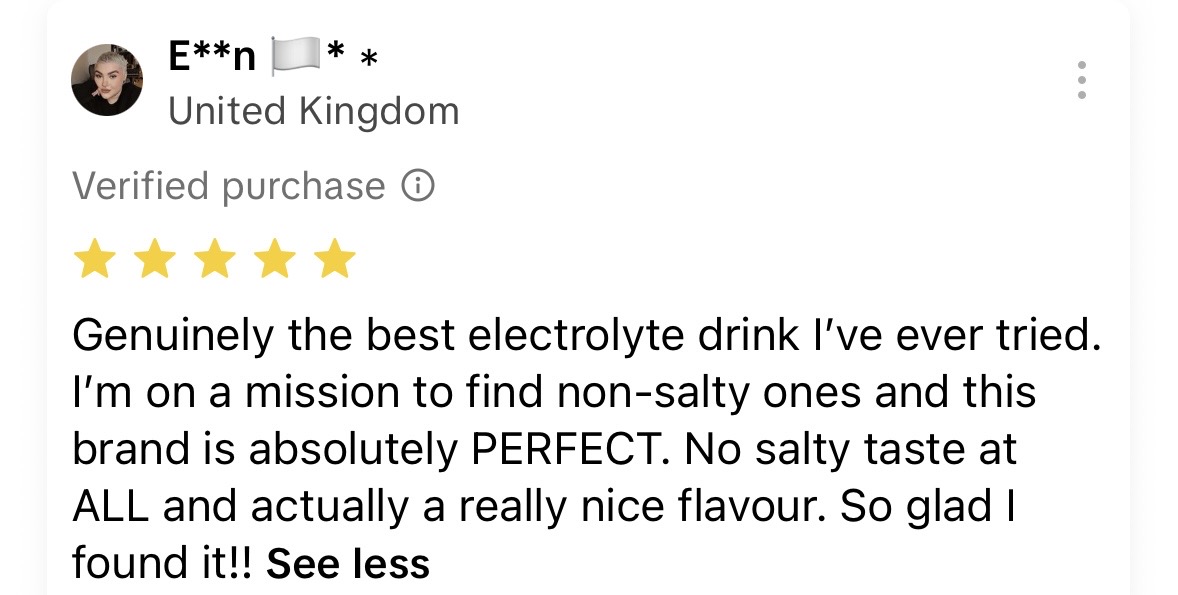Tap the fourth yellow rating star
This screenshot has height=595, width=1178.
click(x=274, y=258)
